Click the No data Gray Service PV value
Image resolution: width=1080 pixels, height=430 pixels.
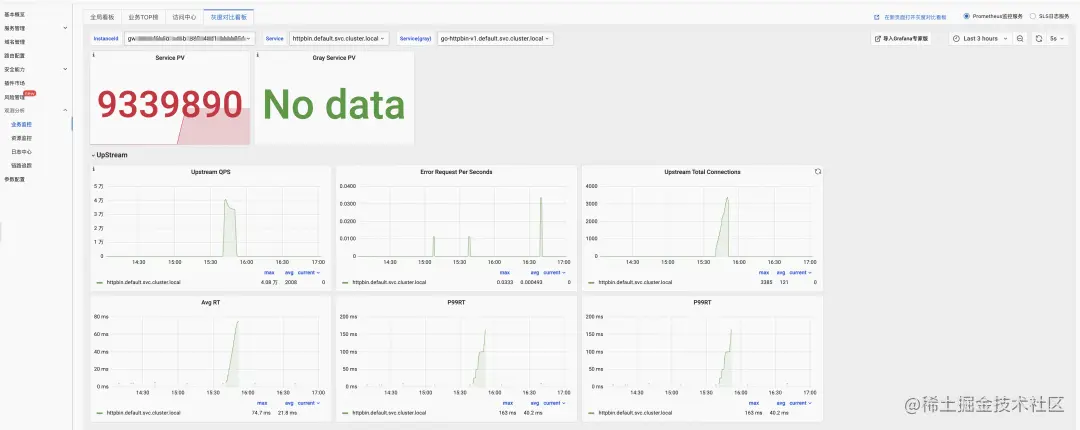tap(333, 105)
